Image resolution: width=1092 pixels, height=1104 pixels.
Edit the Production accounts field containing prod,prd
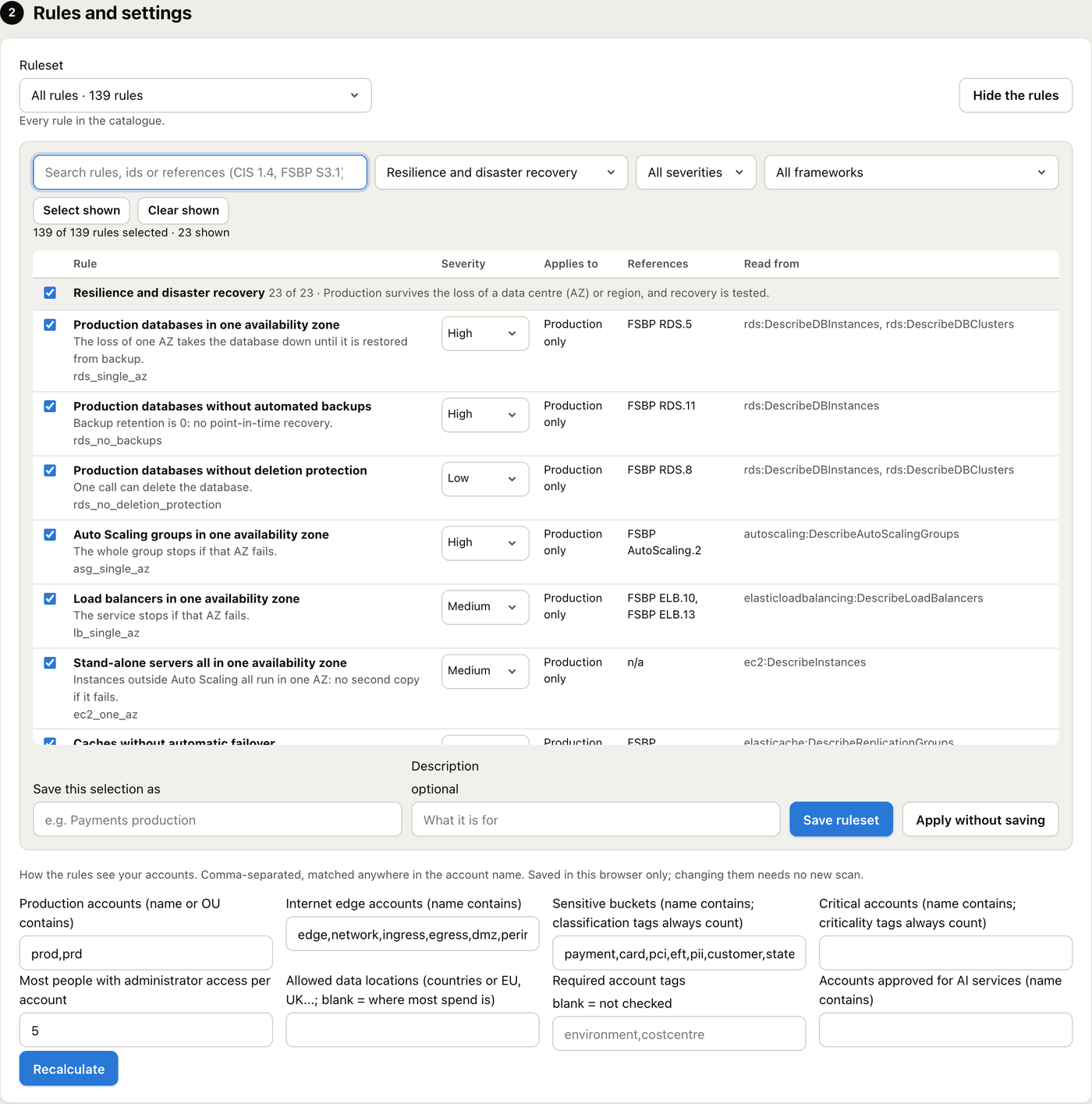click(x=146, y=953)
